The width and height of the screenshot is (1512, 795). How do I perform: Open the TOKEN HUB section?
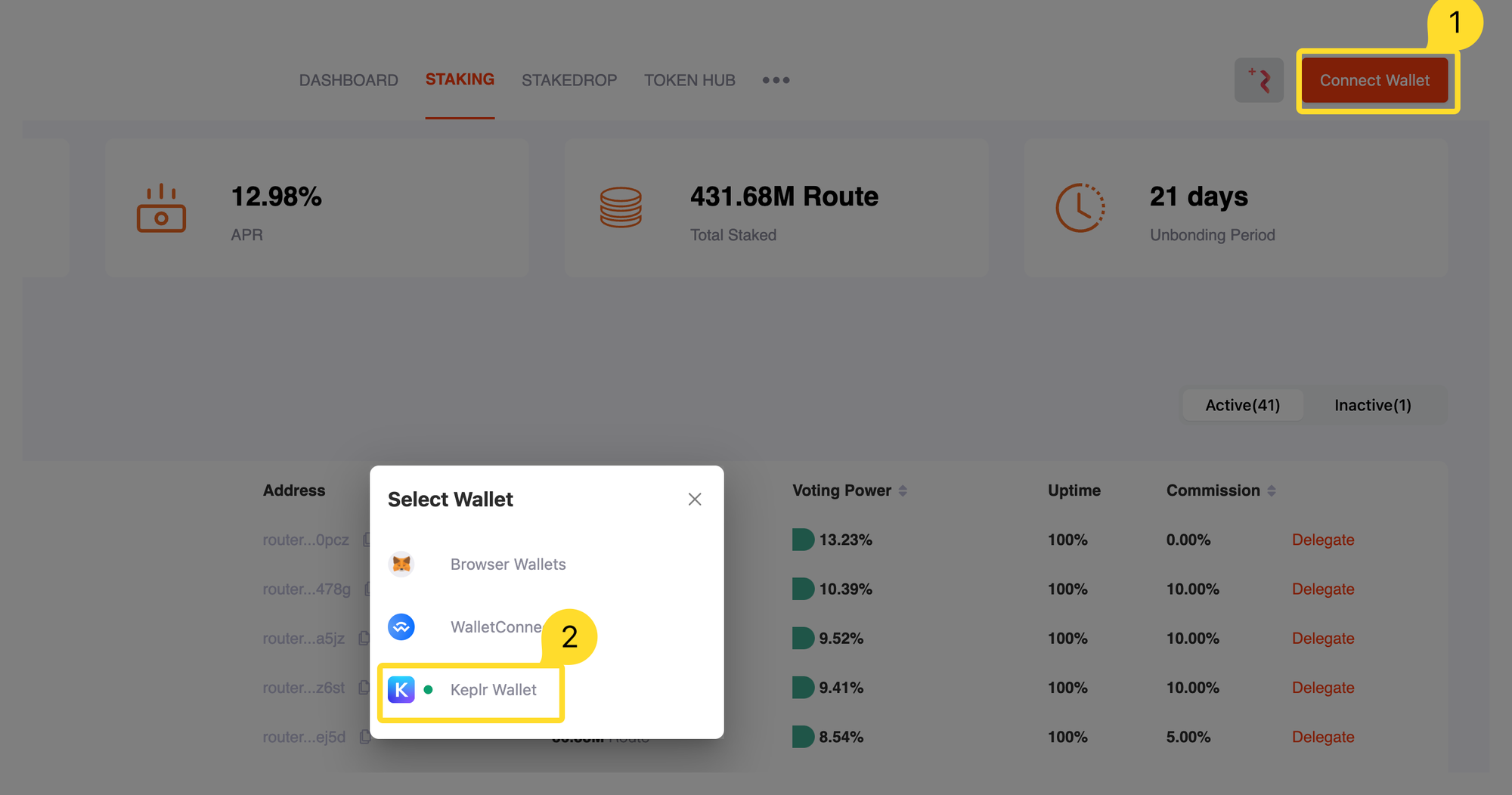click(x=689, y=80)
